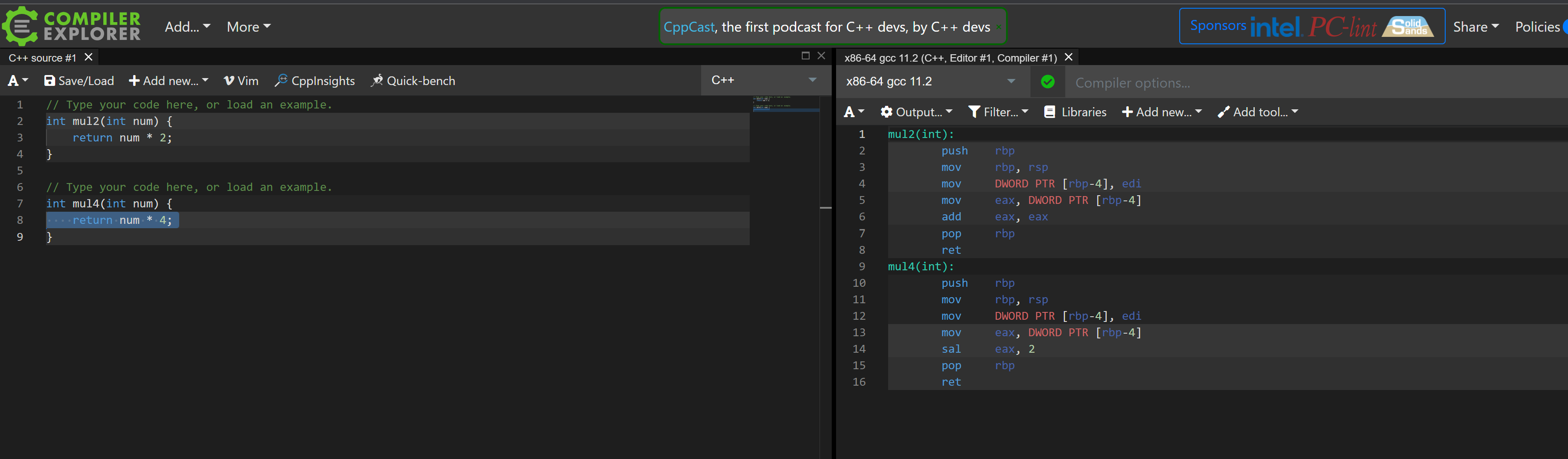Viewport: 1568px width, 459px height.
Task: Expand the Filter options dropdown
Action: [x=998, y=112]
